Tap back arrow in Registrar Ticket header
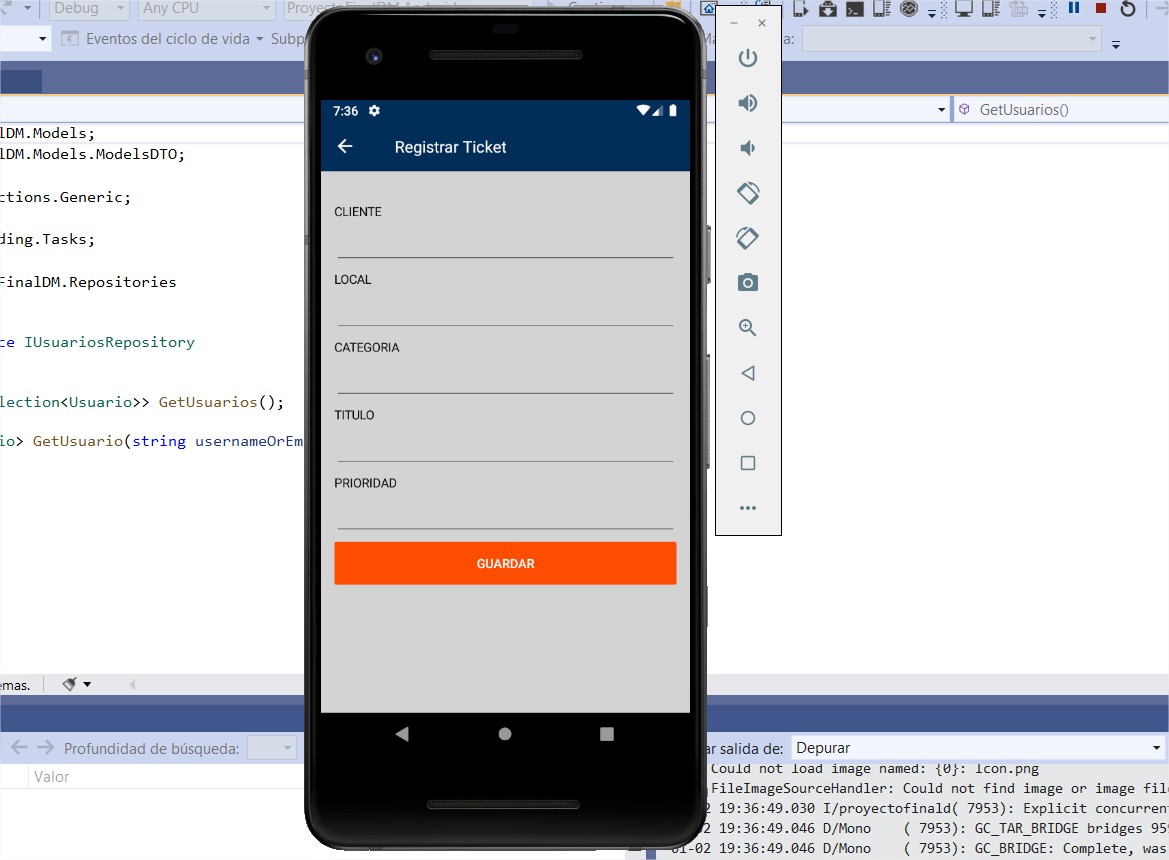The image size is (1169, 860). pyautogui.click(x=345, y=147)
